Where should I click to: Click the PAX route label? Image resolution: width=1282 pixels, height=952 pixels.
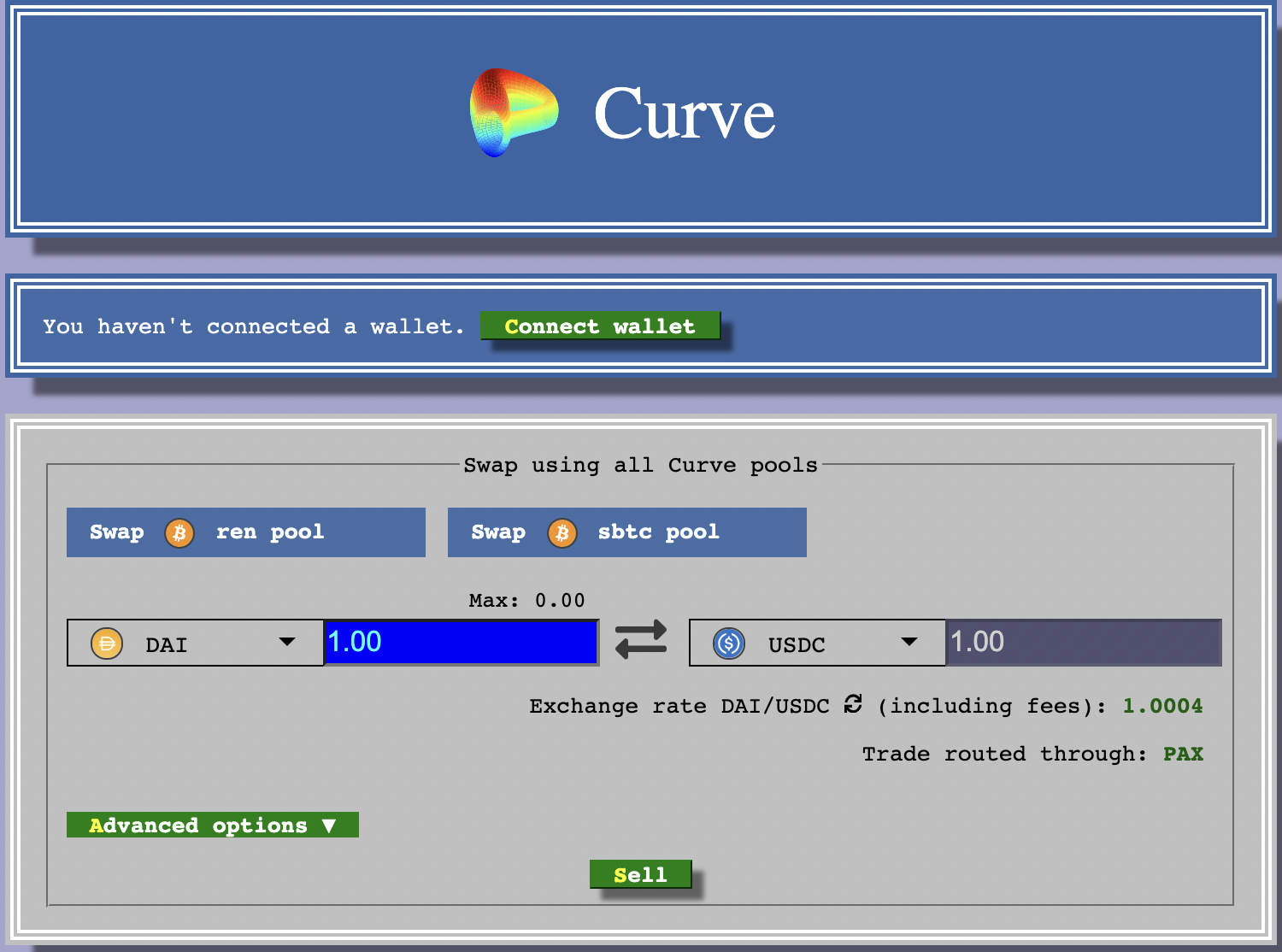1183,754
